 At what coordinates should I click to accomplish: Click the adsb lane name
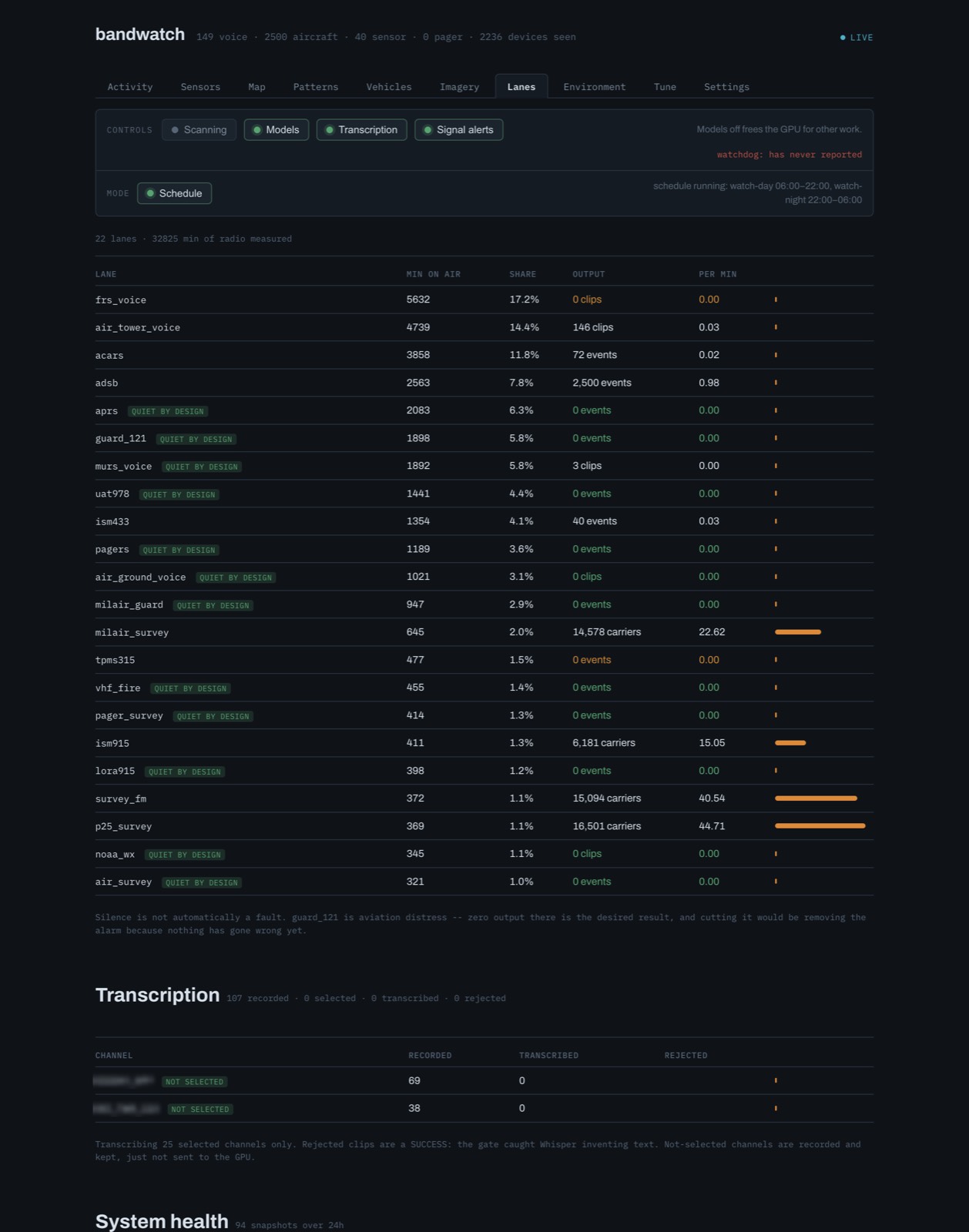coord(106,383)
